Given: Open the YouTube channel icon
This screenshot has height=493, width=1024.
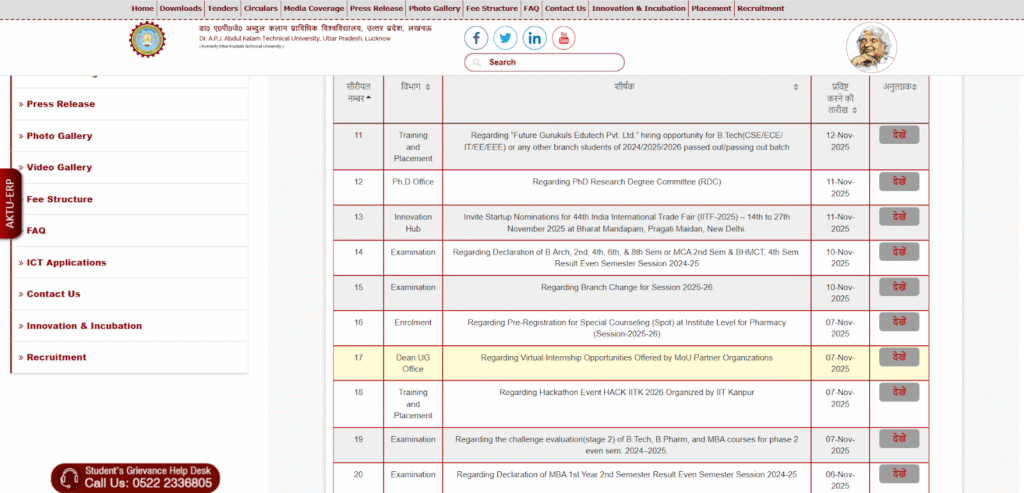Looking at the screenshot, I should coord(563,39).
